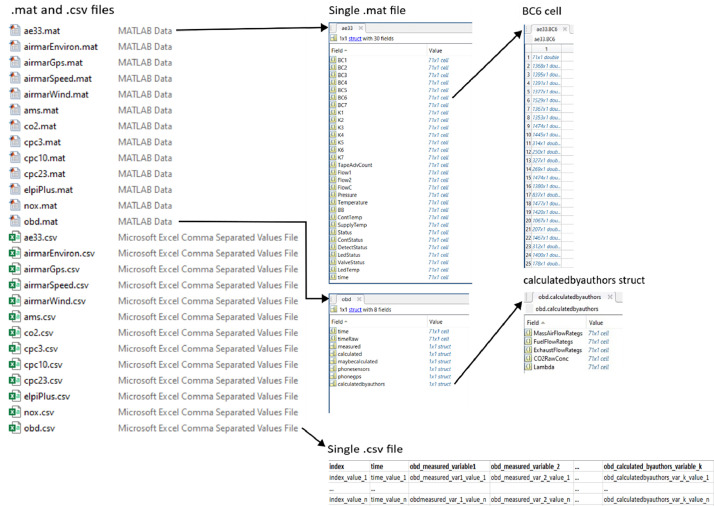The height and width of the screenshot is (506, 714).
Task: Open the 71x1 cell value of MassAirFlowRategs
Action: pyautogui.click(x=598, y=333)
